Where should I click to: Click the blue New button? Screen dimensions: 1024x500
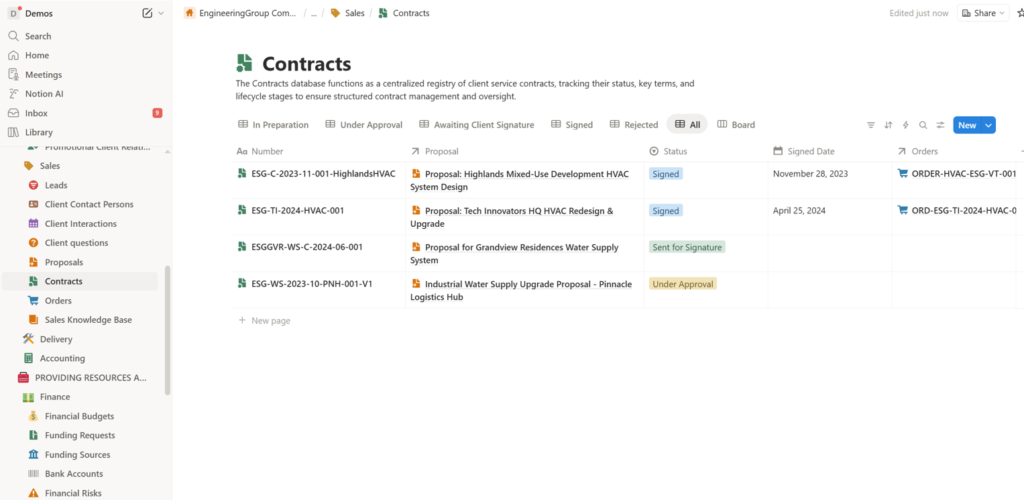tap(966, 125)
